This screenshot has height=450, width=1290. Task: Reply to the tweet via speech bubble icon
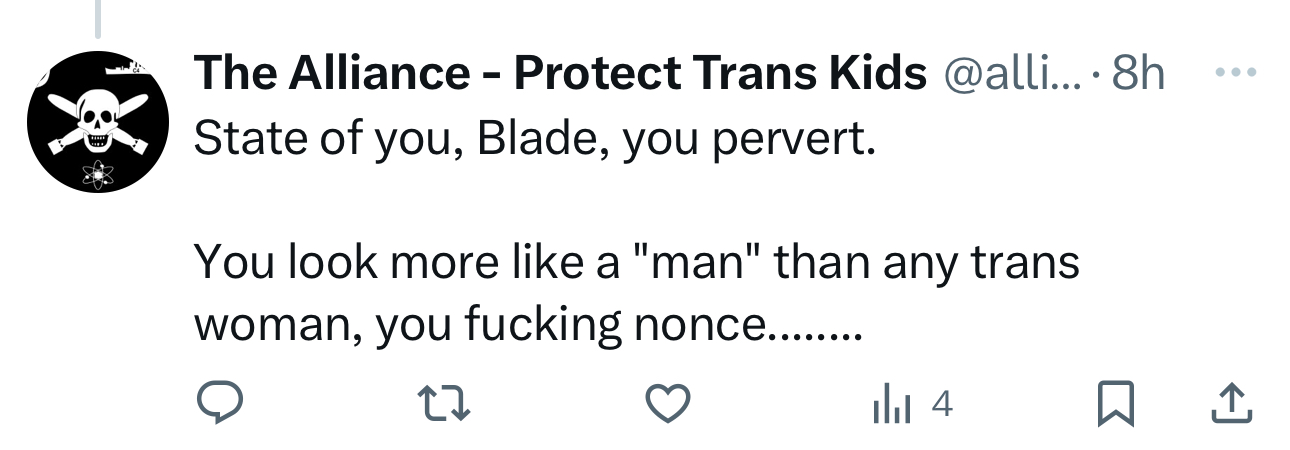pyautogui.click(x=219, y=404)
